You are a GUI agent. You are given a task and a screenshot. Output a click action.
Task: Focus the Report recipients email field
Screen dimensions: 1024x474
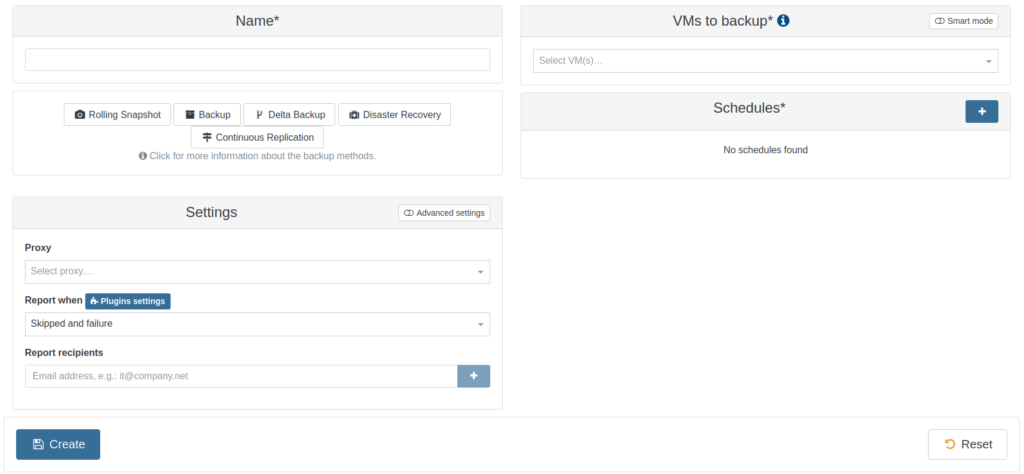[240, 376]
